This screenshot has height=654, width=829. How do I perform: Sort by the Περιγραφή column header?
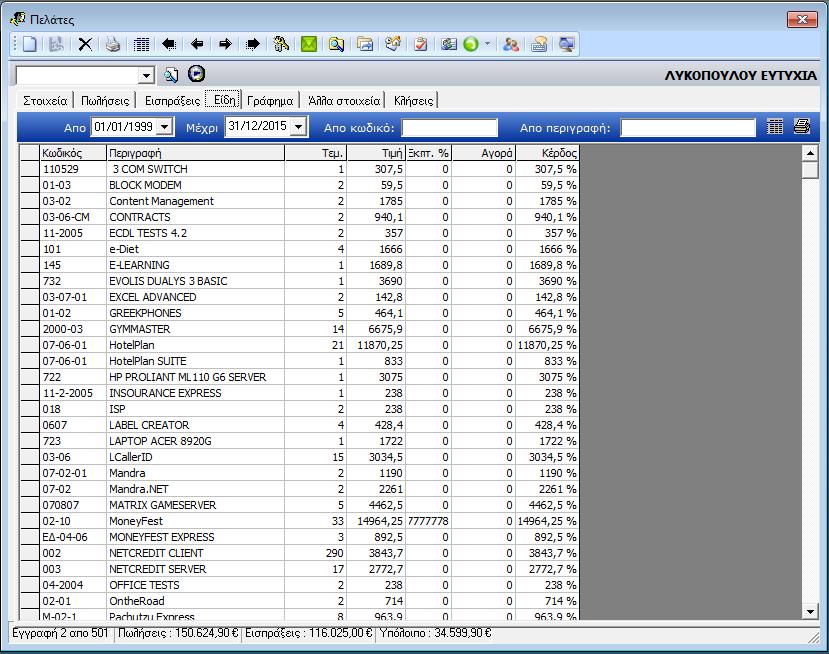pos(196,153)
